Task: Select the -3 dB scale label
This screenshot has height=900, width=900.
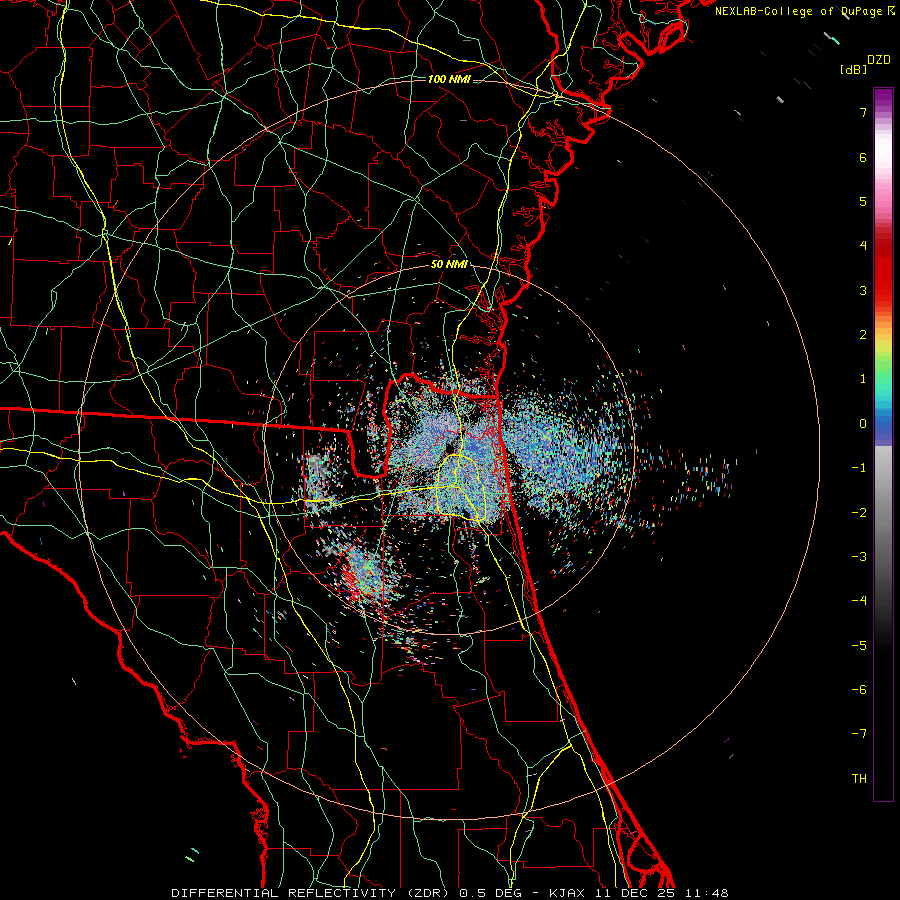Action: tap(859, 556)
